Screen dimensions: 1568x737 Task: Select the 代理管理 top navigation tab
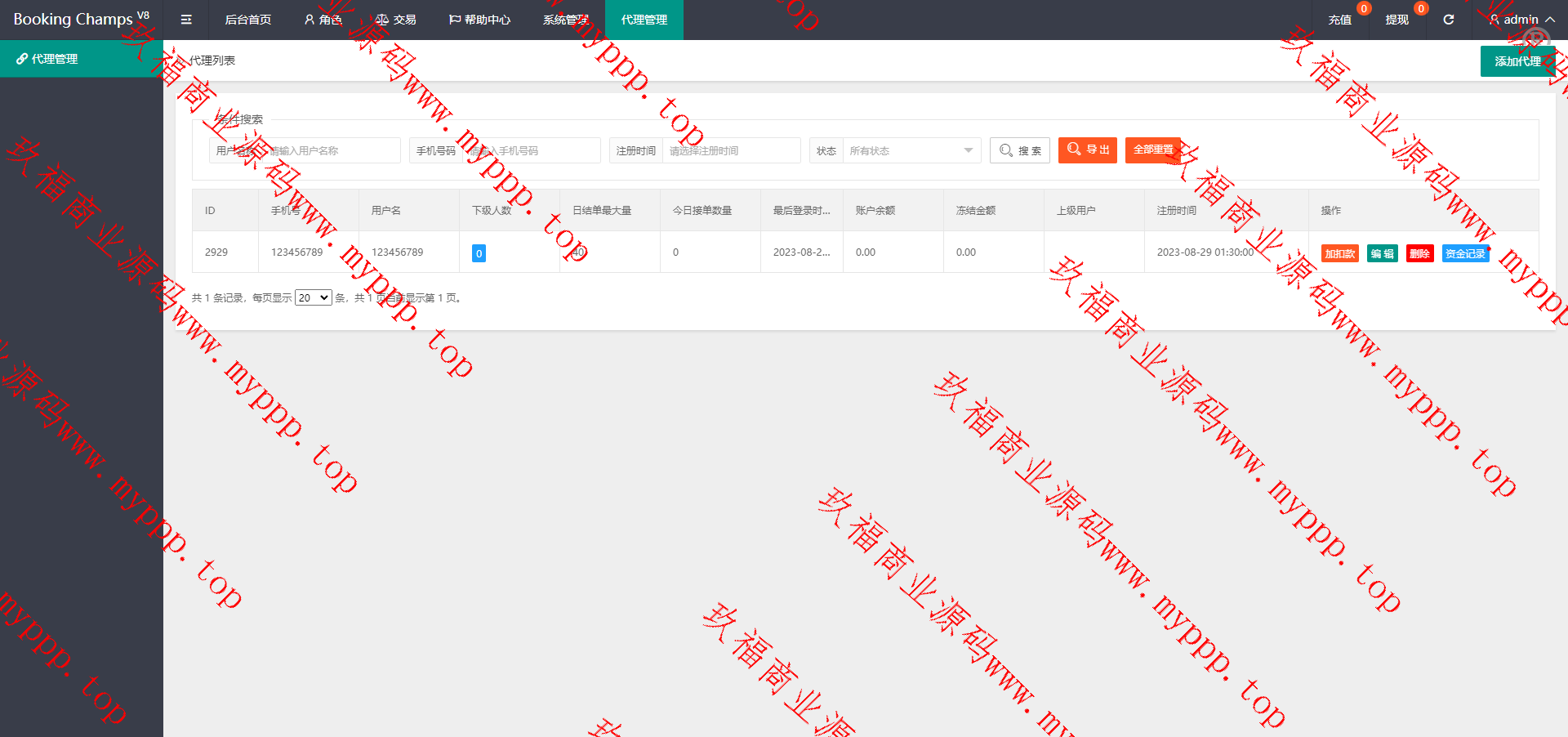[x=644, y=20]
